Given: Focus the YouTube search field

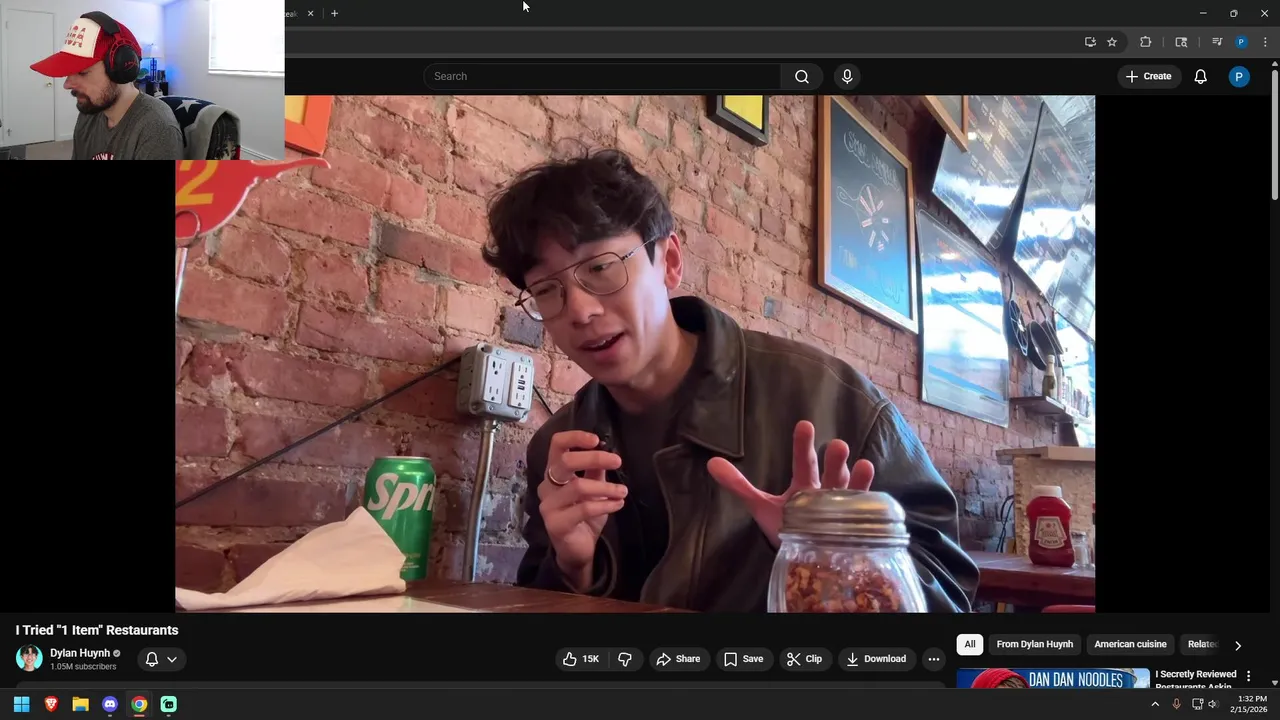Looking at the screenshot, I should click(602, 76).
